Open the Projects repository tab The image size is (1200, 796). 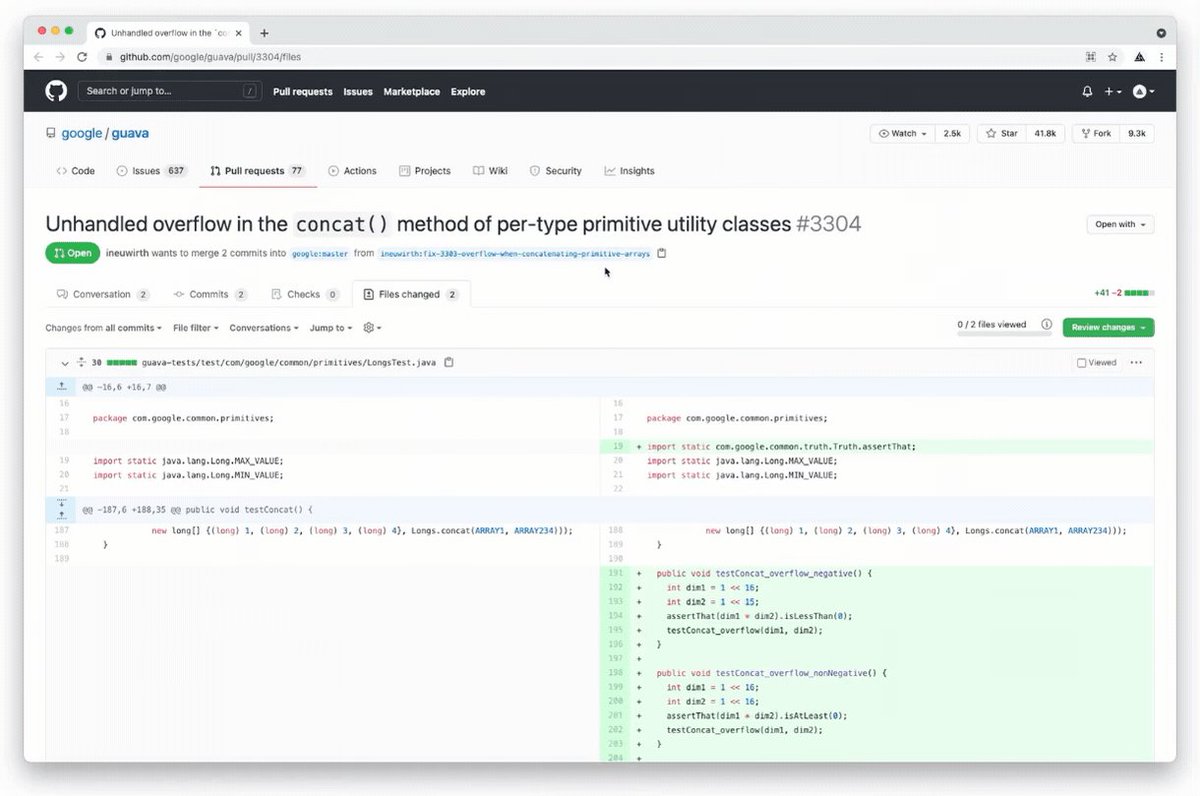point(425,171)
